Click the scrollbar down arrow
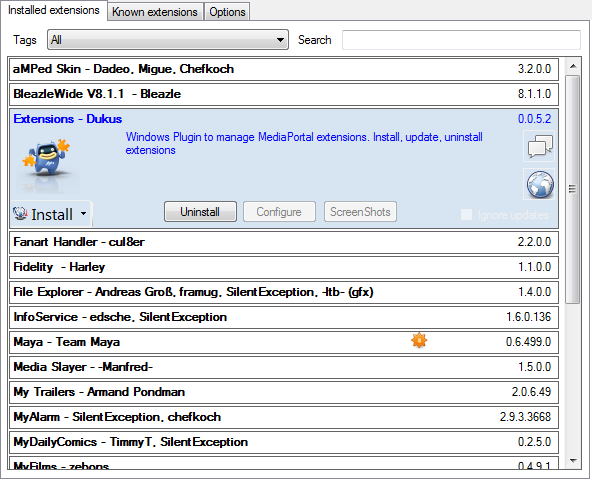This screenshot has height=480, width=592. pyautogui.click(x=573, y=461)
